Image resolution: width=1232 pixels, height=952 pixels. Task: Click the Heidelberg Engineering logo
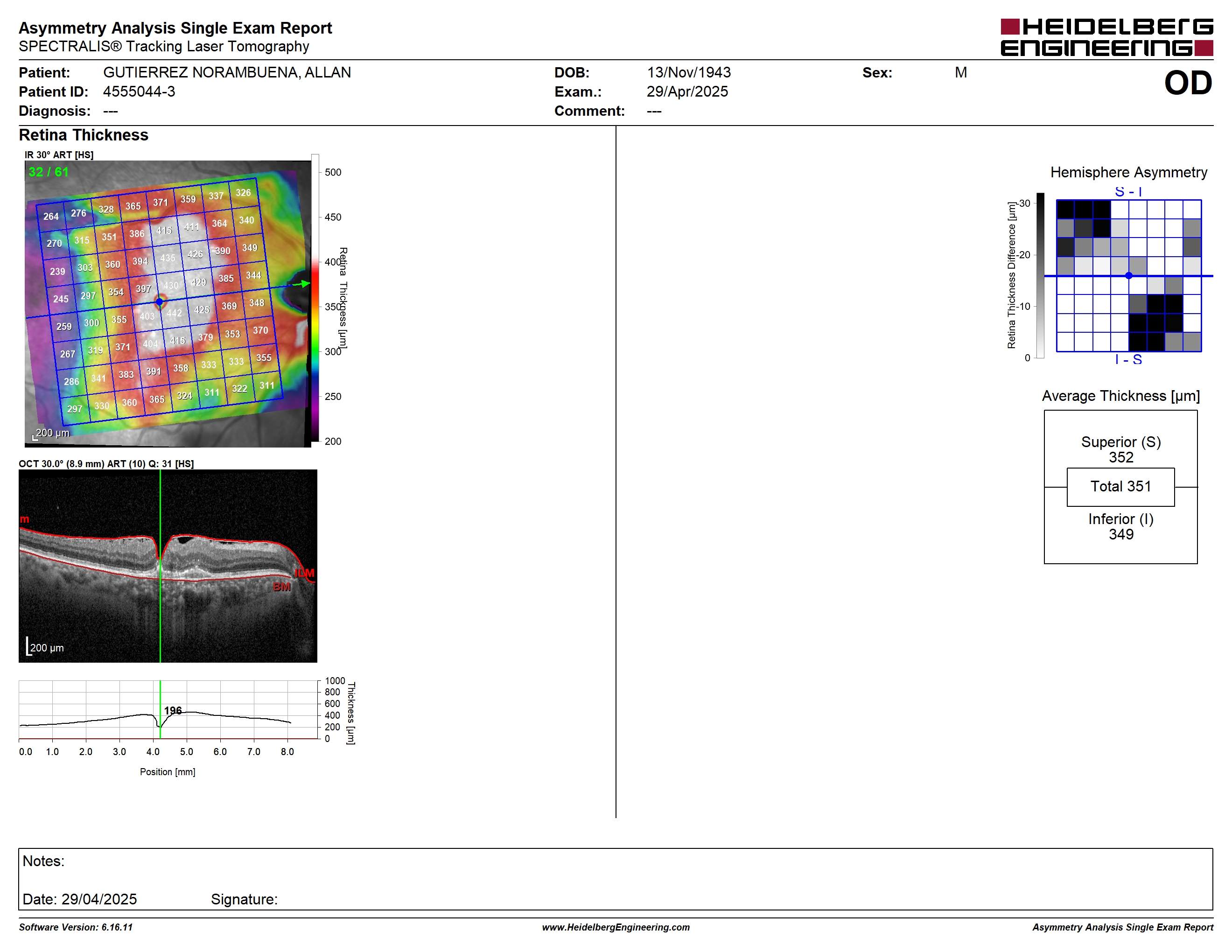[x=1106, y=37]
